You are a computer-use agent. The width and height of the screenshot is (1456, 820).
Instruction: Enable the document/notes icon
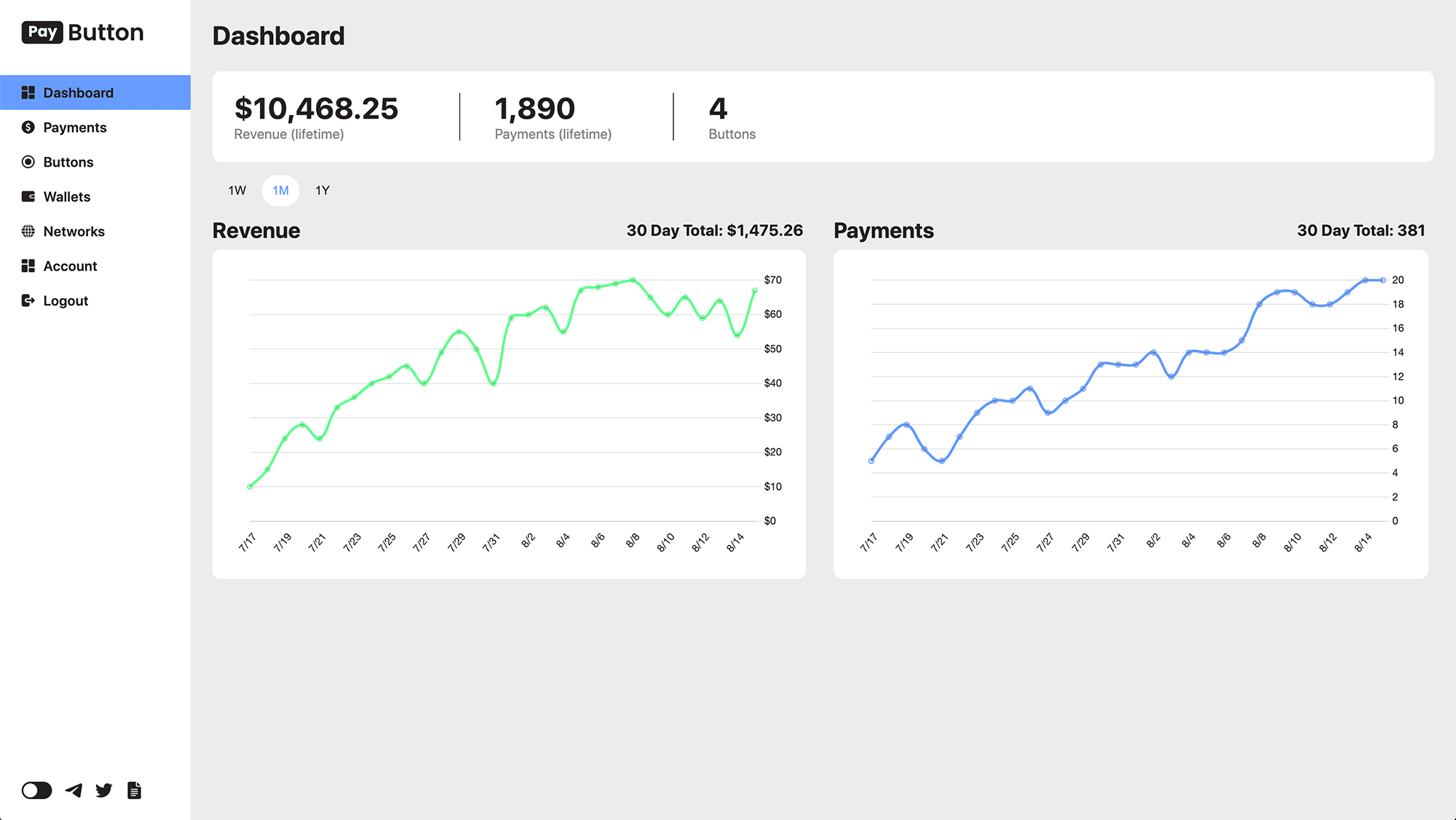[x=133, y=790]
